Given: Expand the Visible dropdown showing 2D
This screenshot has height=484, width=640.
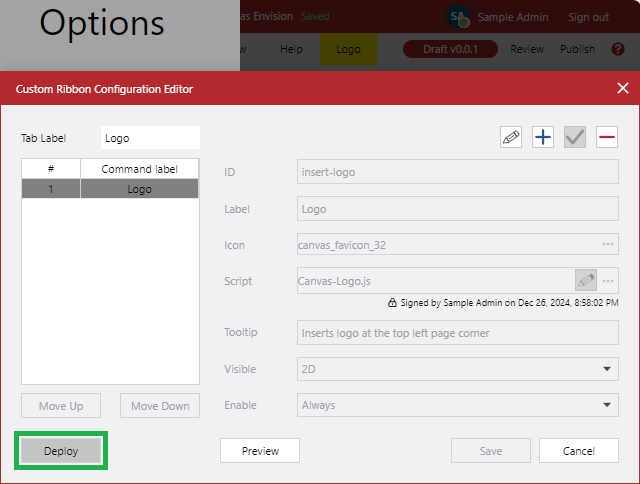Looking at the screenshot, I should point(458,369).
